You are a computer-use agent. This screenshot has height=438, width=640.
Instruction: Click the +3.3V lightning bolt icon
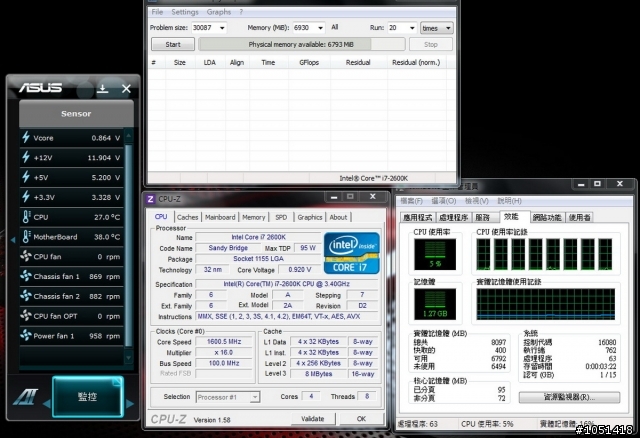click(26, 197)
